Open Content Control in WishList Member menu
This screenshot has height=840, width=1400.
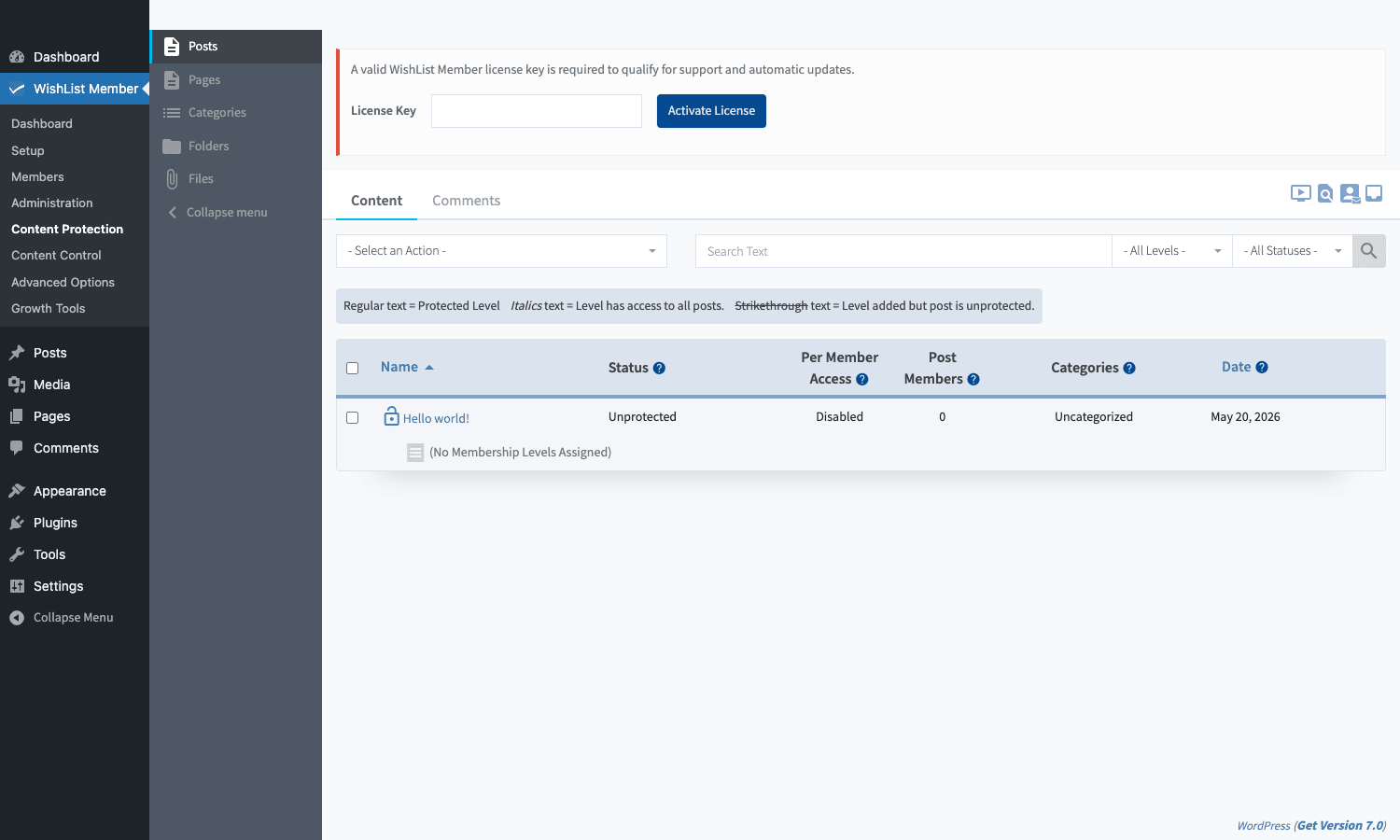56,255
